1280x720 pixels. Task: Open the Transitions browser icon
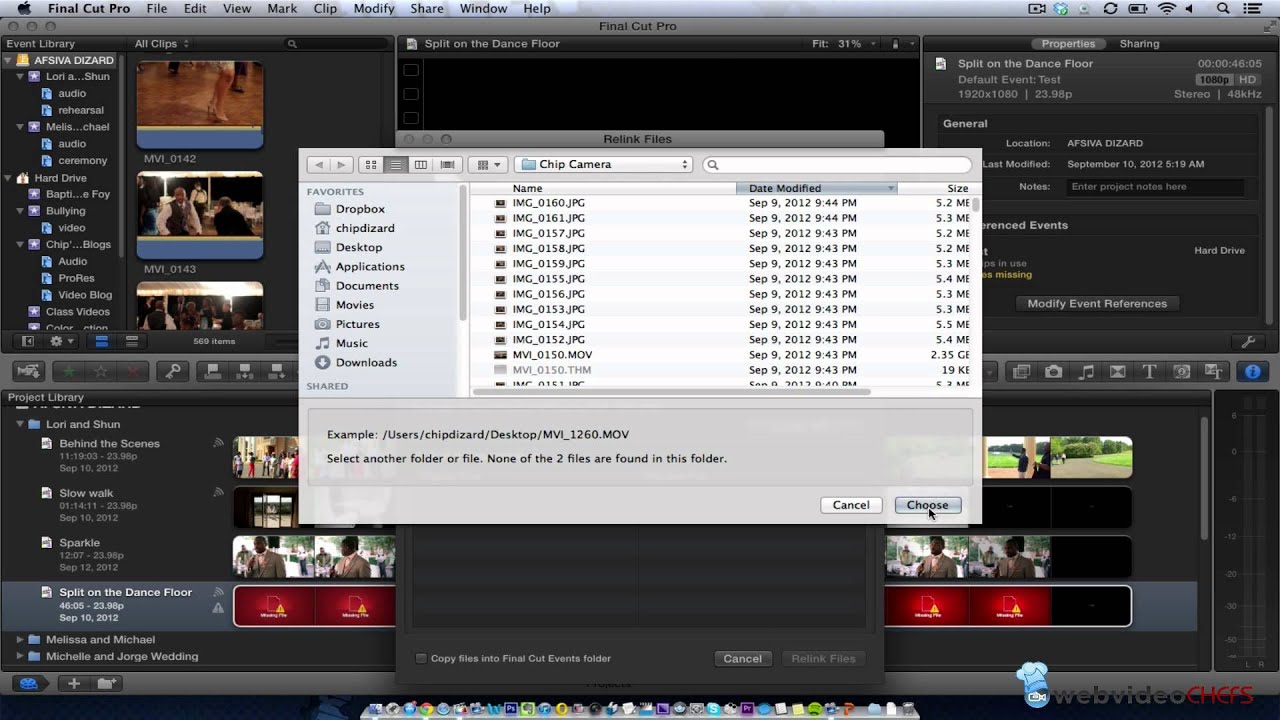pyautogui.click(x=1118, y=372)
